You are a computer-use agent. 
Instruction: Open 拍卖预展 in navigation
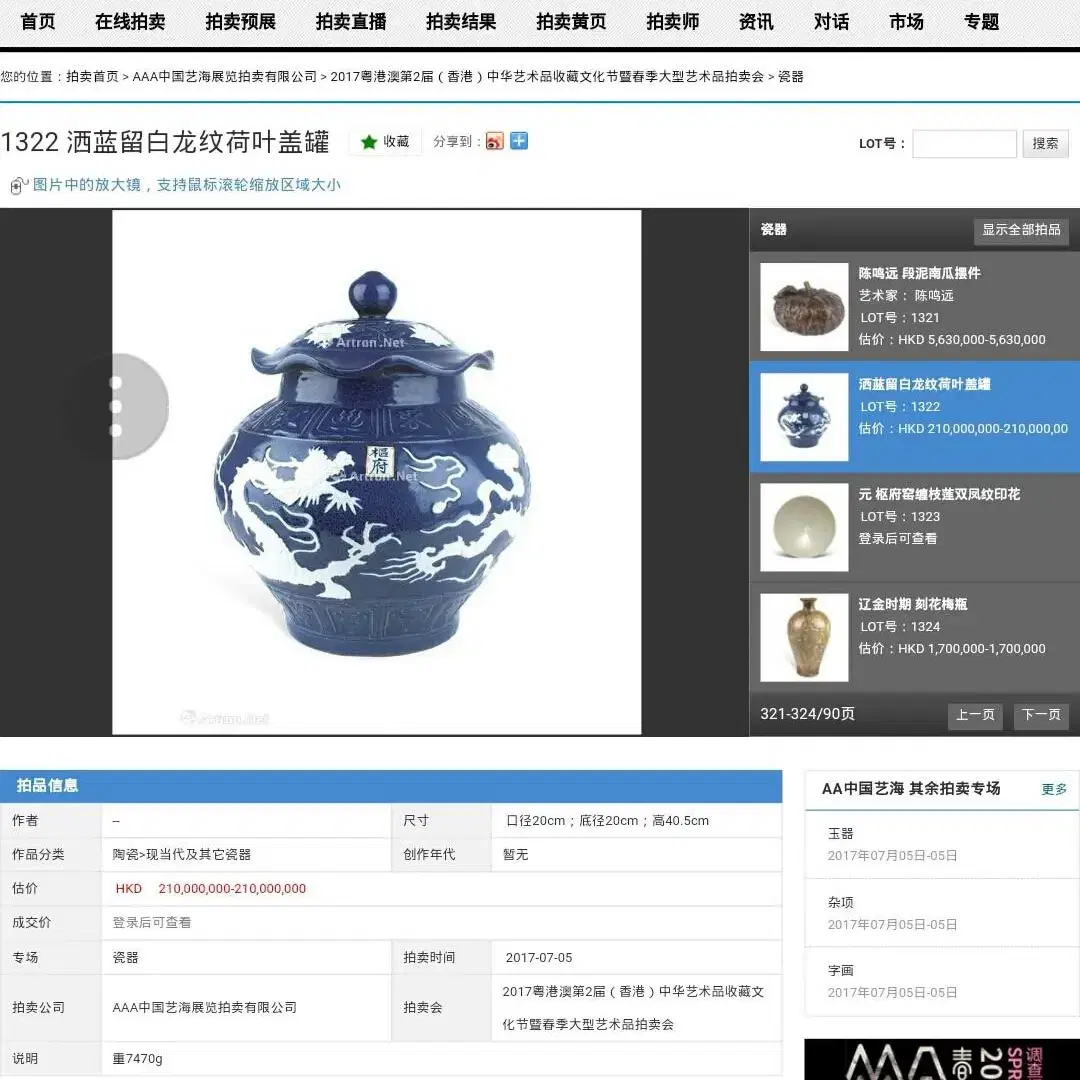pyautogui.click(x=240, y=22)
